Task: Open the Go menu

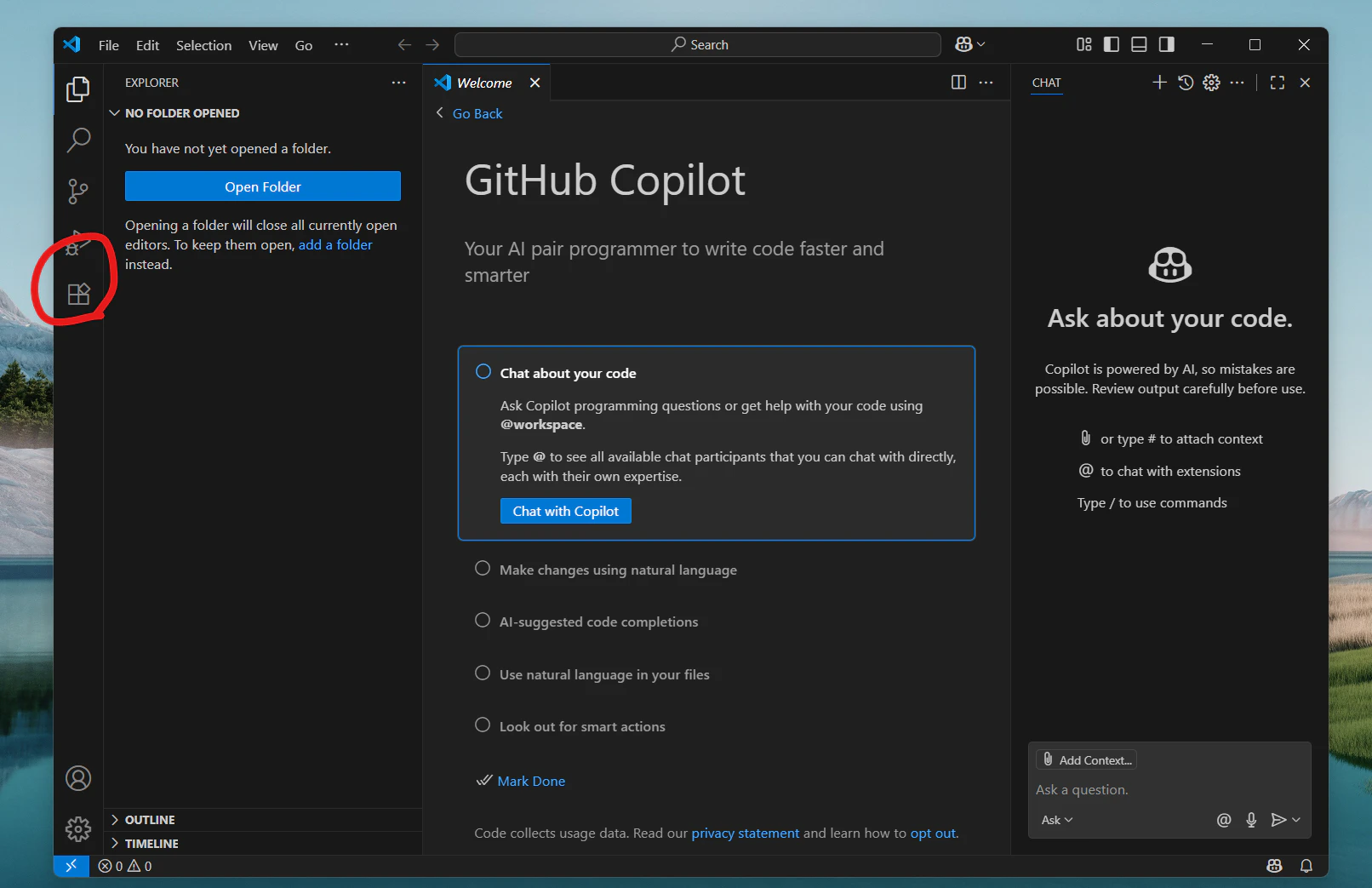Action: click(x=304, y=45)
